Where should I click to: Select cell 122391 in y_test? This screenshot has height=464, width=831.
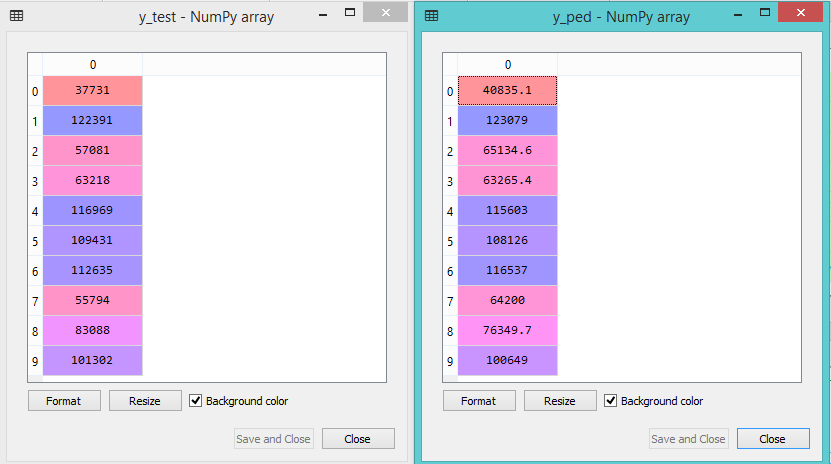pos(93,120)
